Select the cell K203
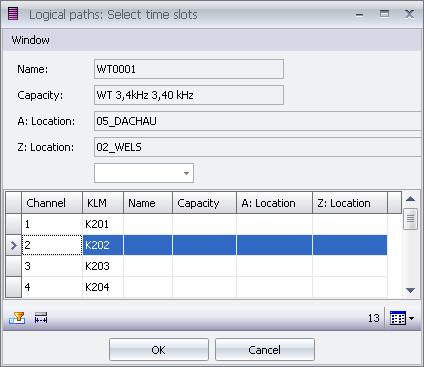 [103, 266]
